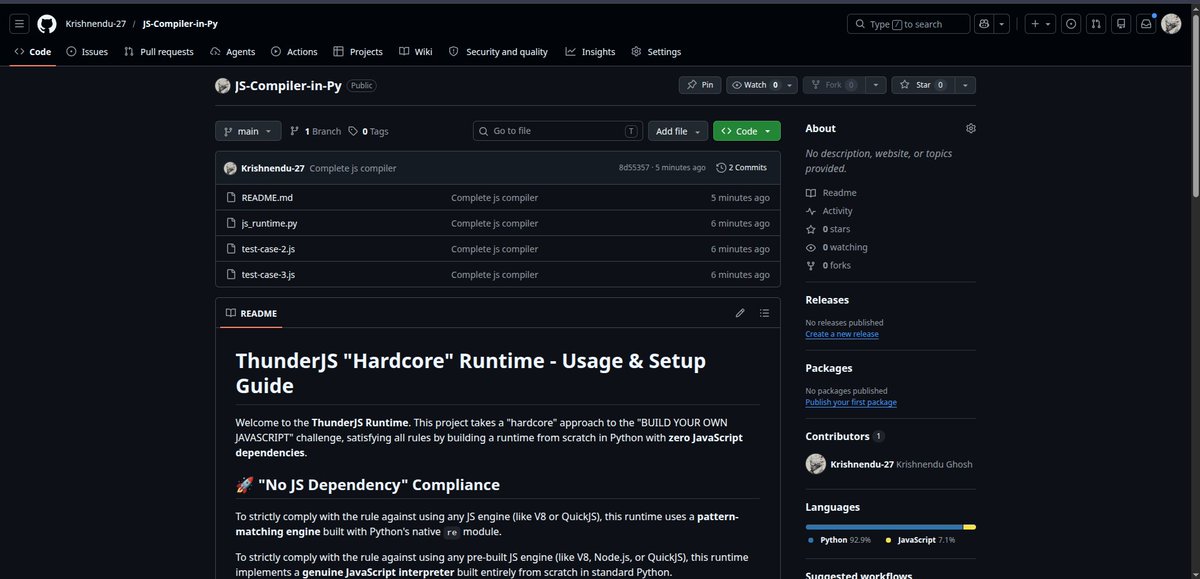The image size is (1200, 579).
Task: Open commit hash 8d55357
Action: tap(634, 168)
